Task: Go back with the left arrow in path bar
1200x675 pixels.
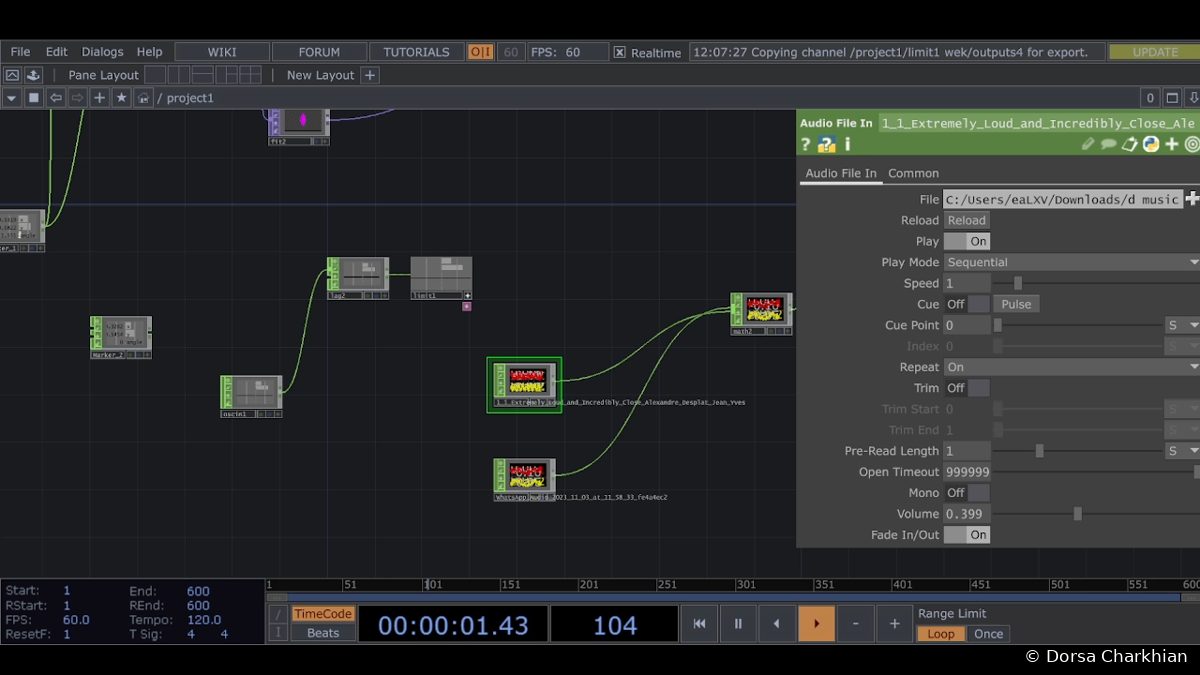Action: tap(55, 98)
